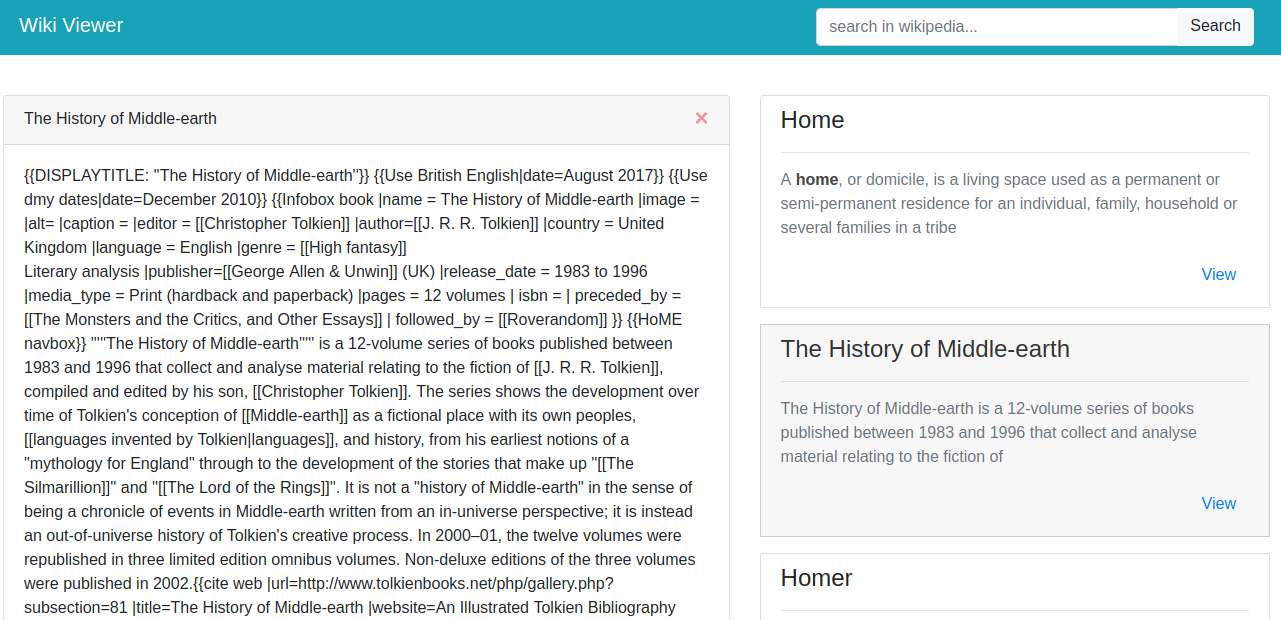Focus the search in wikipedia input field
1281x620 pixels.
pyautogui.click(x=997, y=27)
